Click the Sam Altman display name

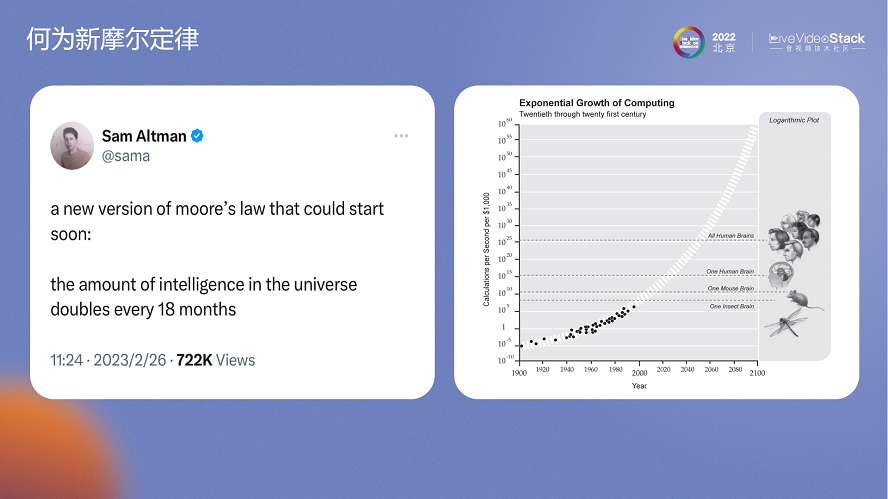(x=144, y=135)
